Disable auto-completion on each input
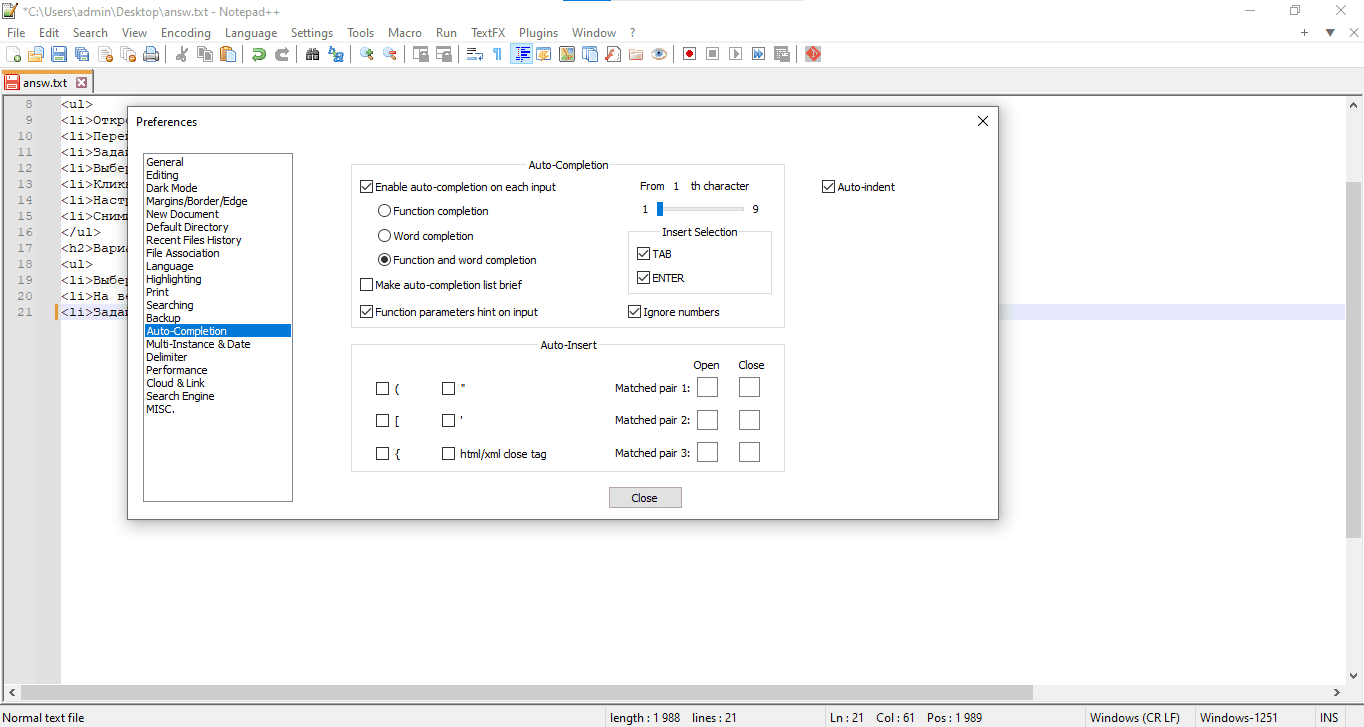 366,187
